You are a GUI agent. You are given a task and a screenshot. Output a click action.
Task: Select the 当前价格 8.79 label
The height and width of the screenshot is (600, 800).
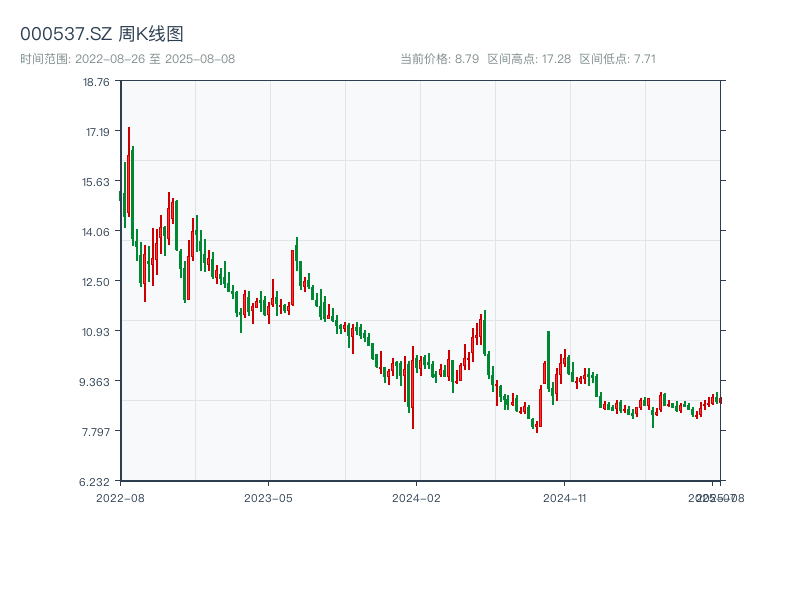[x=439, y=59]
